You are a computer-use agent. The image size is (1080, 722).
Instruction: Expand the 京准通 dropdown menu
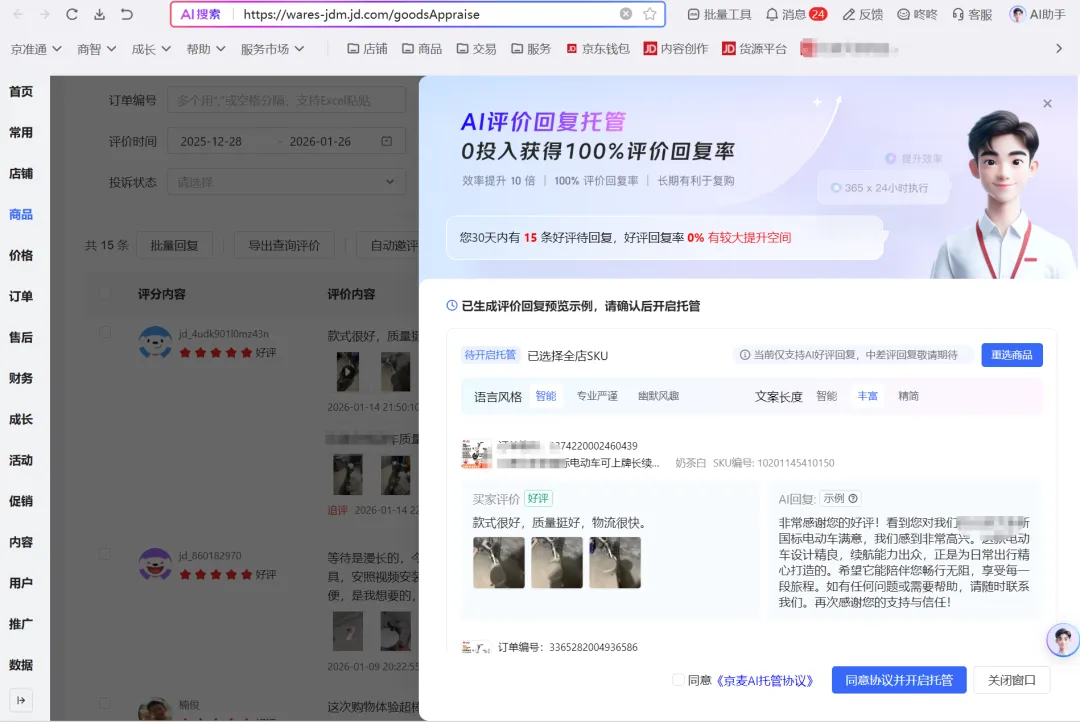[x=36, y=48]
